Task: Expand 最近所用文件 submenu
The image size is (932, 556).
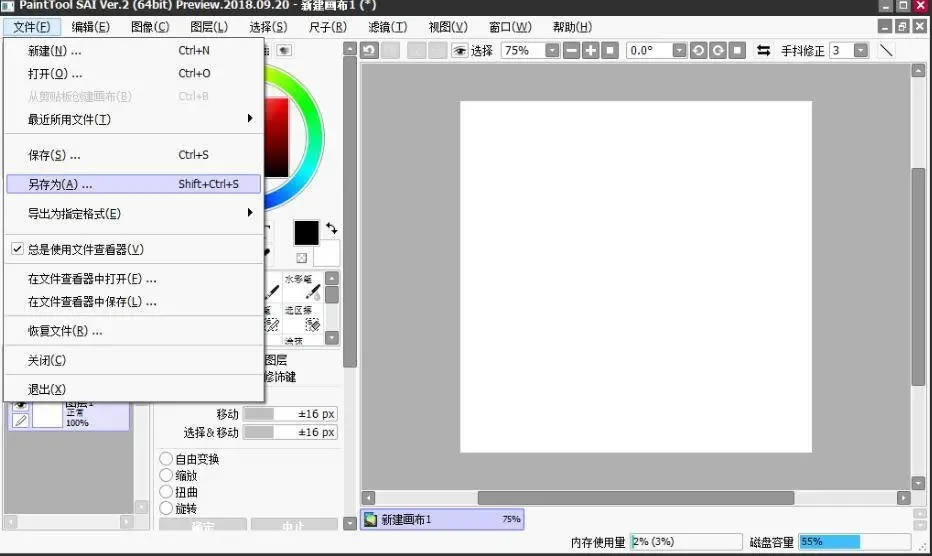Action: (x=134, y=119)
